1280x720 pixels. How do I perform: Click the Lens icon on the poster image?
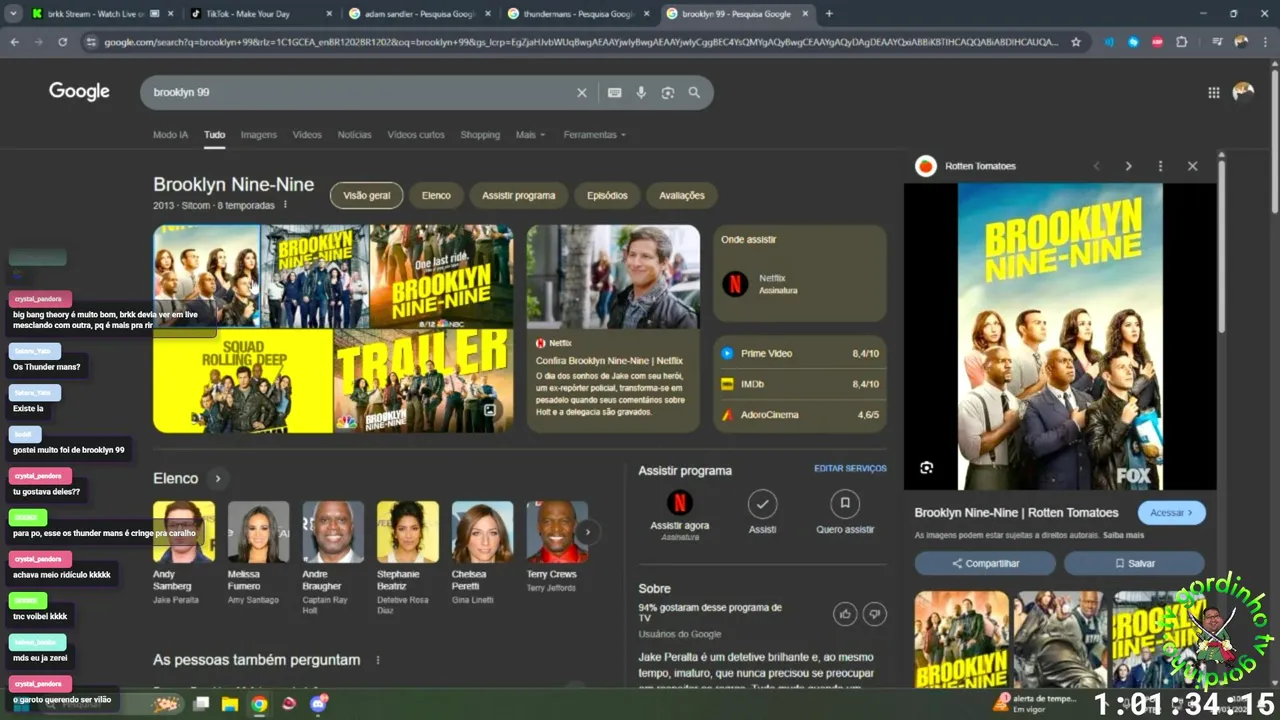(926, 467)
